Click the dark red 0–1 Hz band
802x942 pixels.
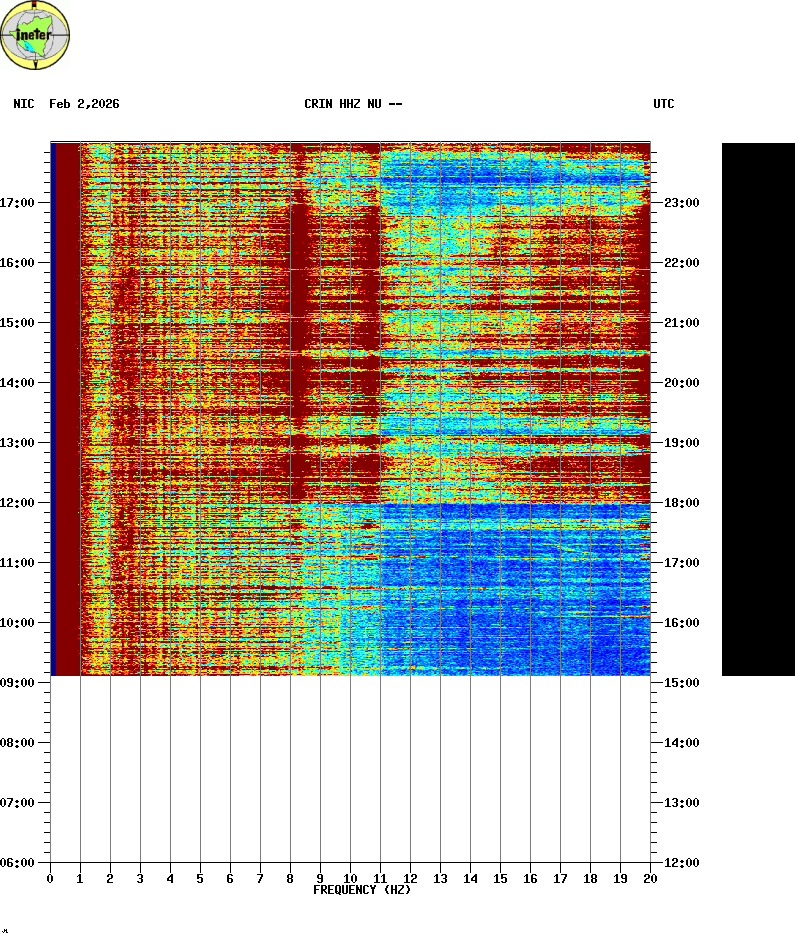tap(66, 409)
